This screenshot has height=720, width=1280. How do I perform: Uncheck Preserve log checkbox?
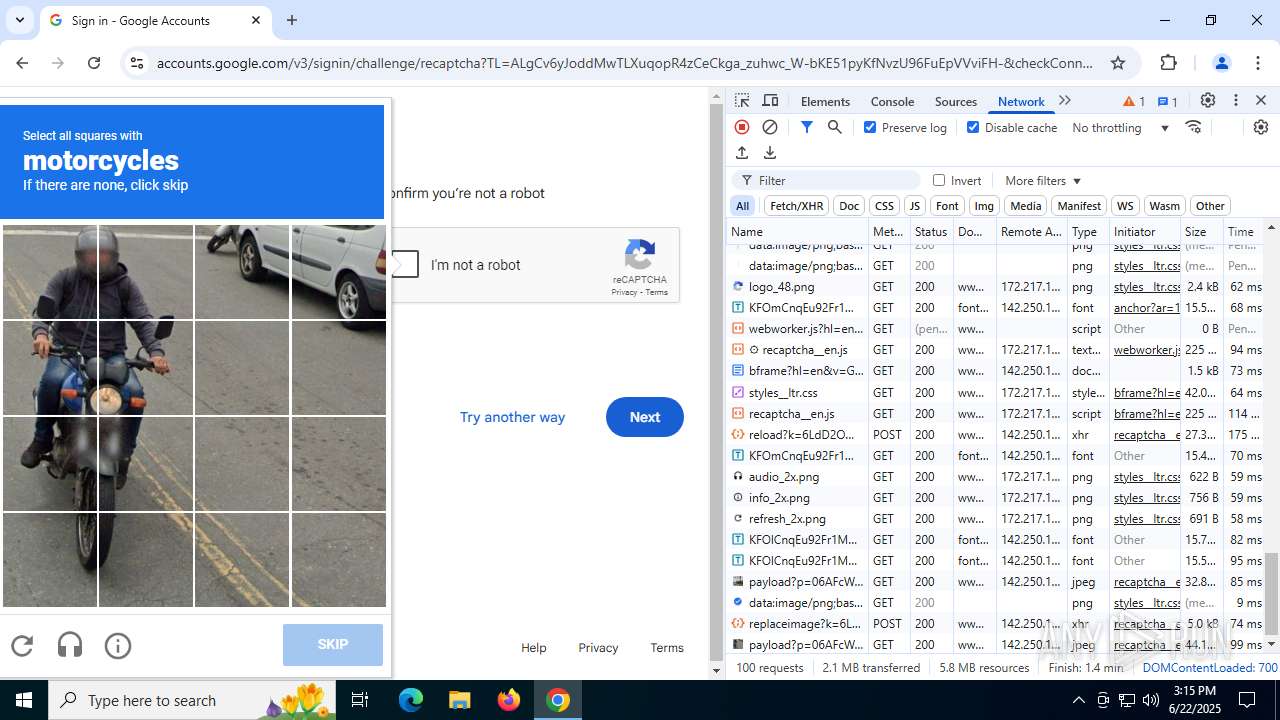tap(870, 127)
